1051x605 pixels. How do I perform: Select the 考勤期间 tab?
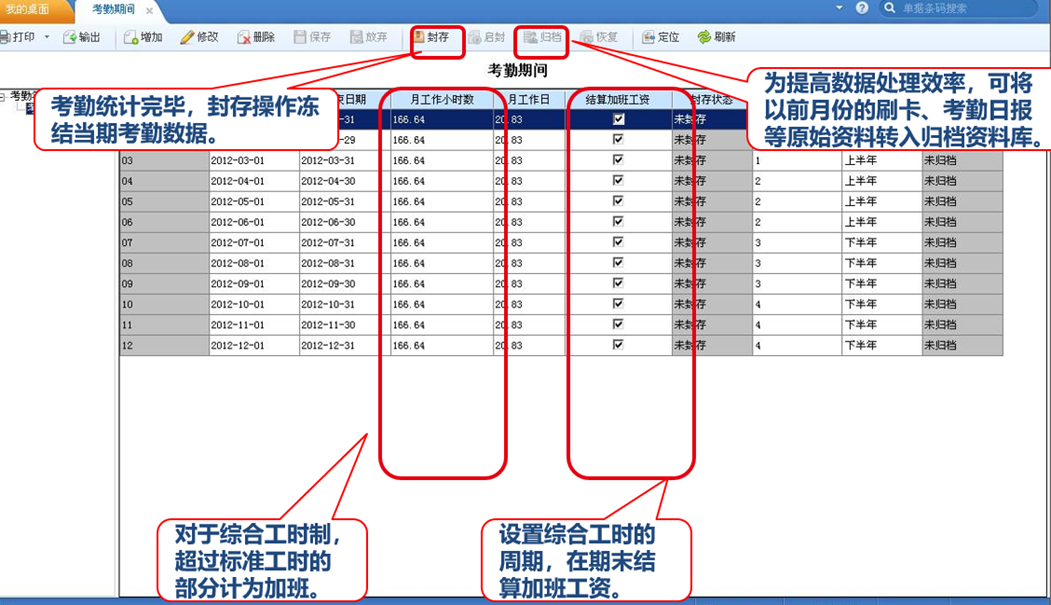click(x=113, y=9)
